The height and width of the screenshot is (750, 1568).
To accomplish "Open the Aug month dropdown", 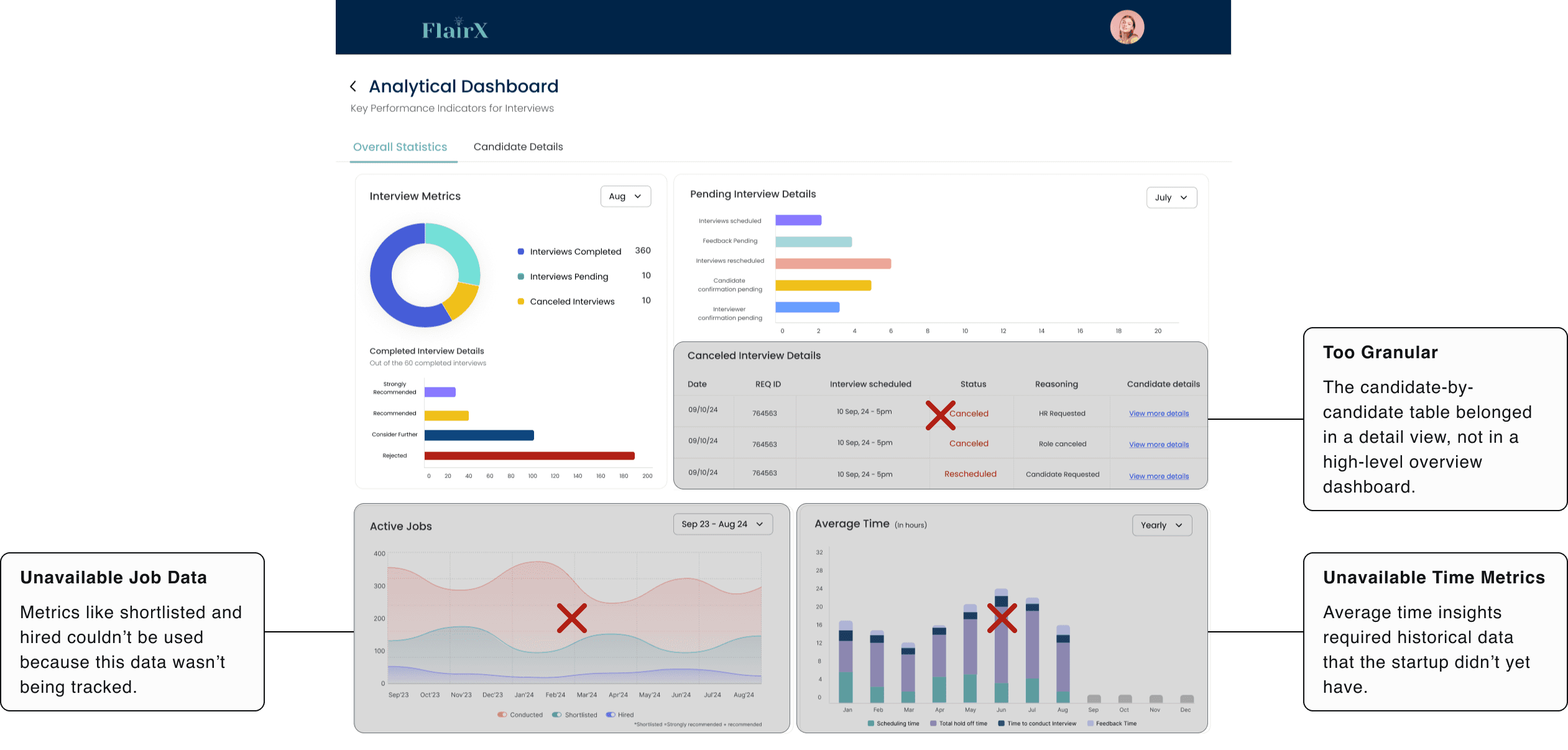I will pyautogui.click(x=625, y=197).
